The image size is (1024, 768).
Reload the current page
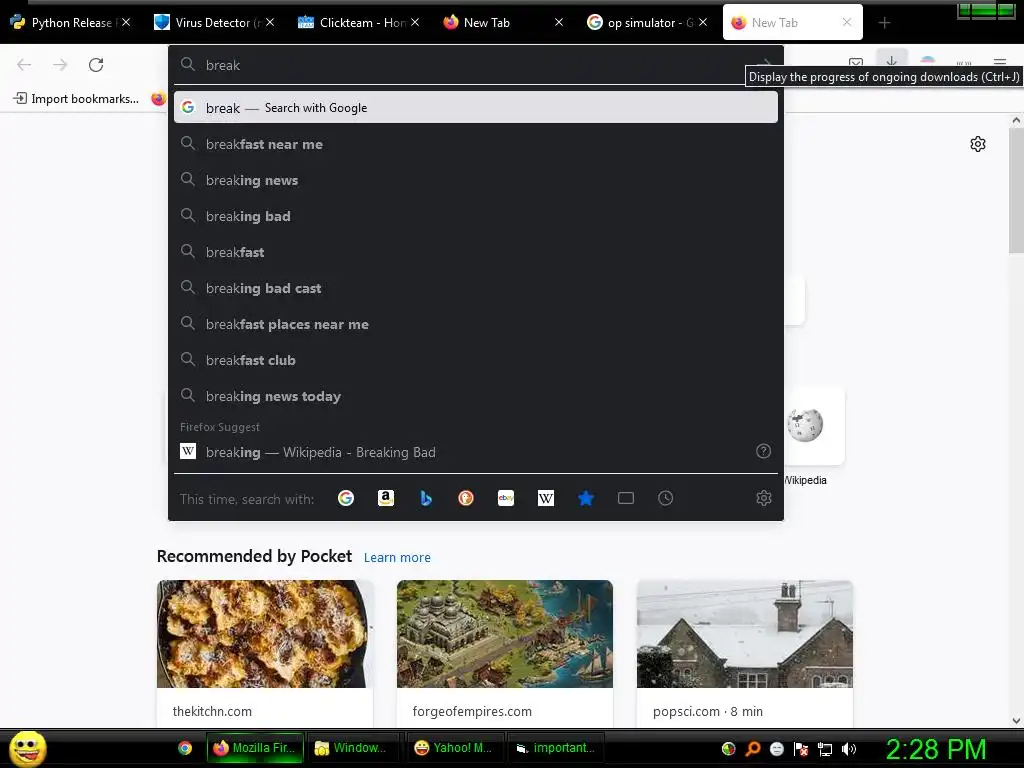point(96,65)
